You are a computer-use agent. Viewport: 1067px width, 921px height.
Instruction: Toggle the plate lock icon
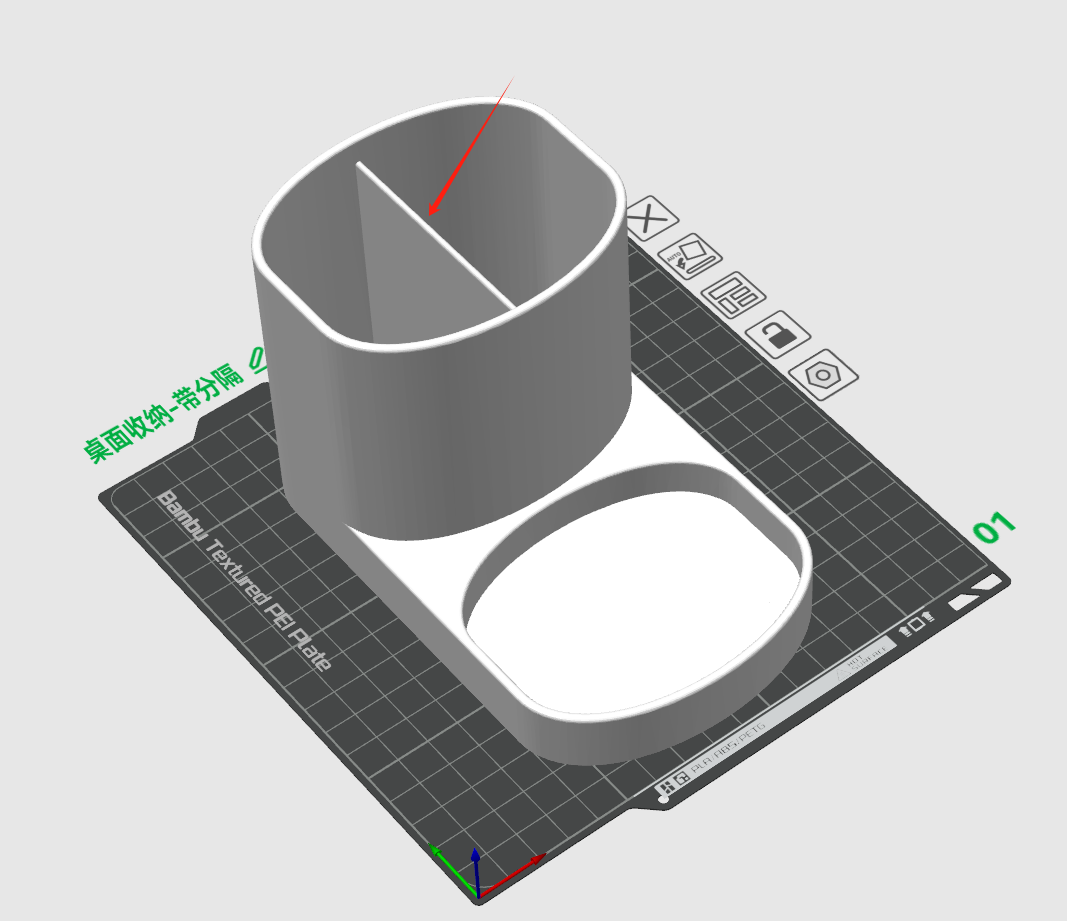(x=778, y=334)
